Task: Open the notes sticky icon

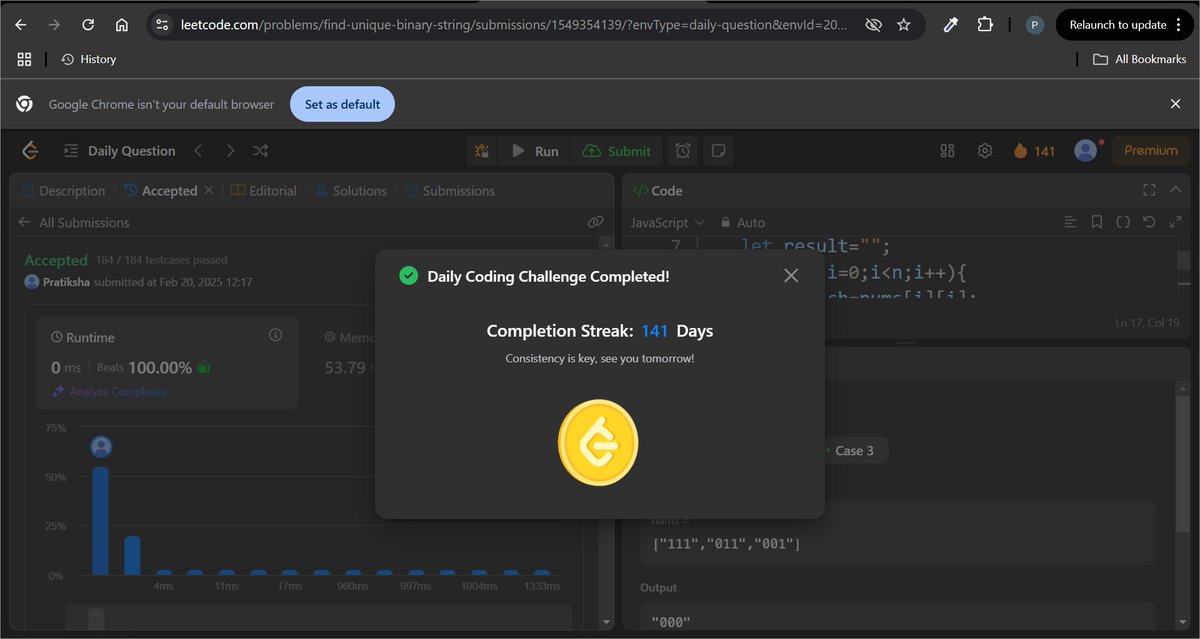Action: point(717,151)
